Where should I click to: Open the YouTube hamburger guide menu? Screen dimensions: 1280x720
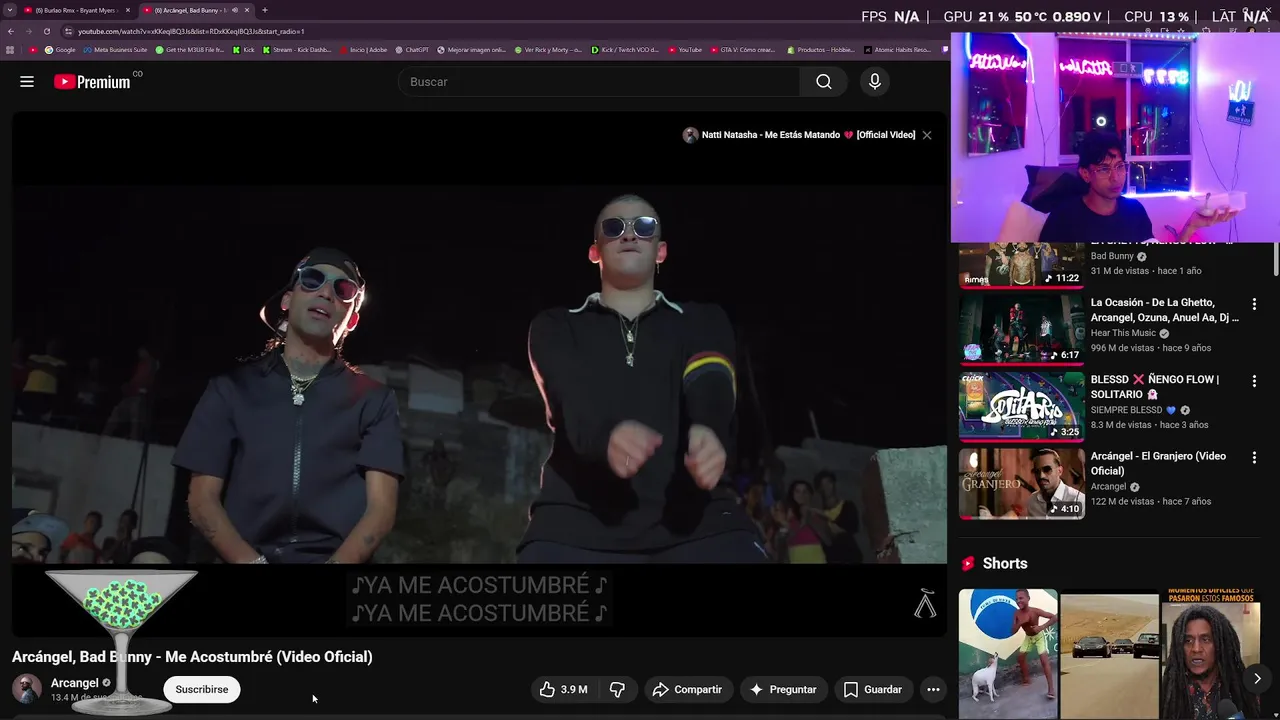coord(27,82)
